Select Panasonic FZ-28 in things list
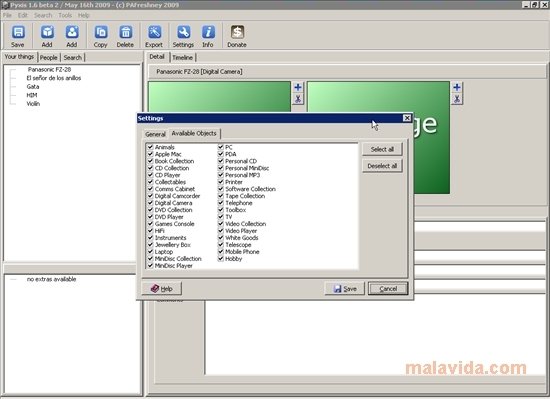 click(x=49, y=69)
